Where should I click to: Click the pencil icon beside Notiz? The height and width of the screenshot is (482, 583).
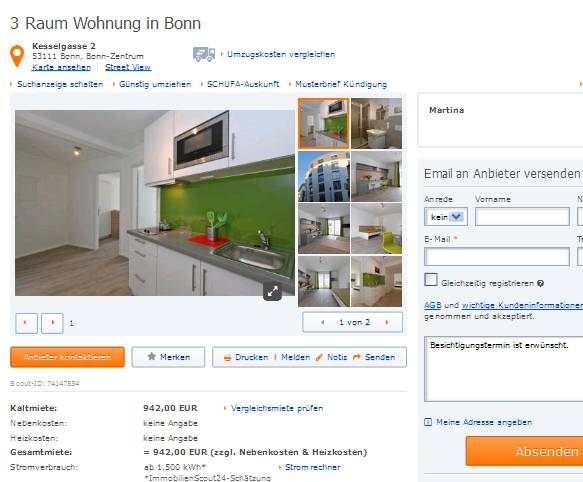319,357
